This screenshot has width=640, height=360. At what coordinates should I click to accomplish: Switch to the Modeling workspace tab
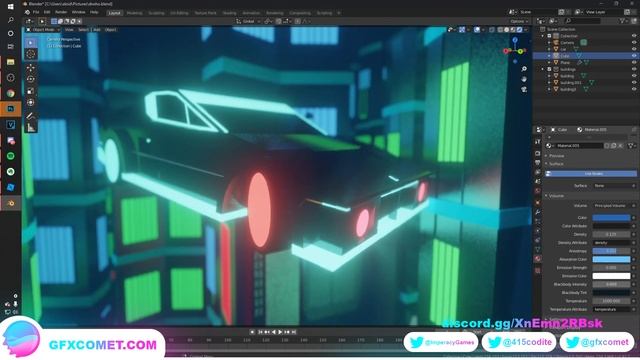134,13
